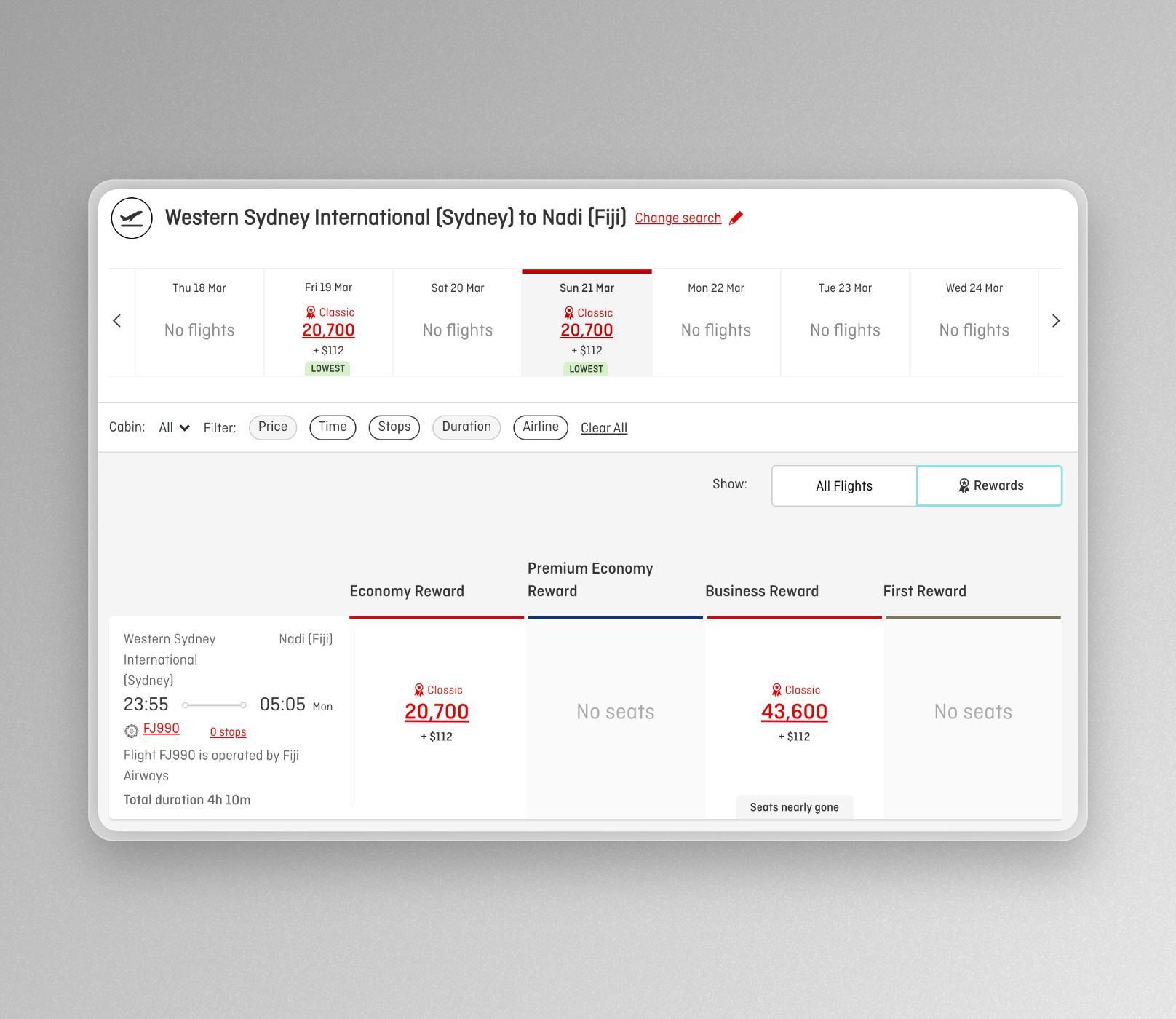Toggle the Airline filter chip
Screen dimensions: 1176x1019
coord(541,427)
